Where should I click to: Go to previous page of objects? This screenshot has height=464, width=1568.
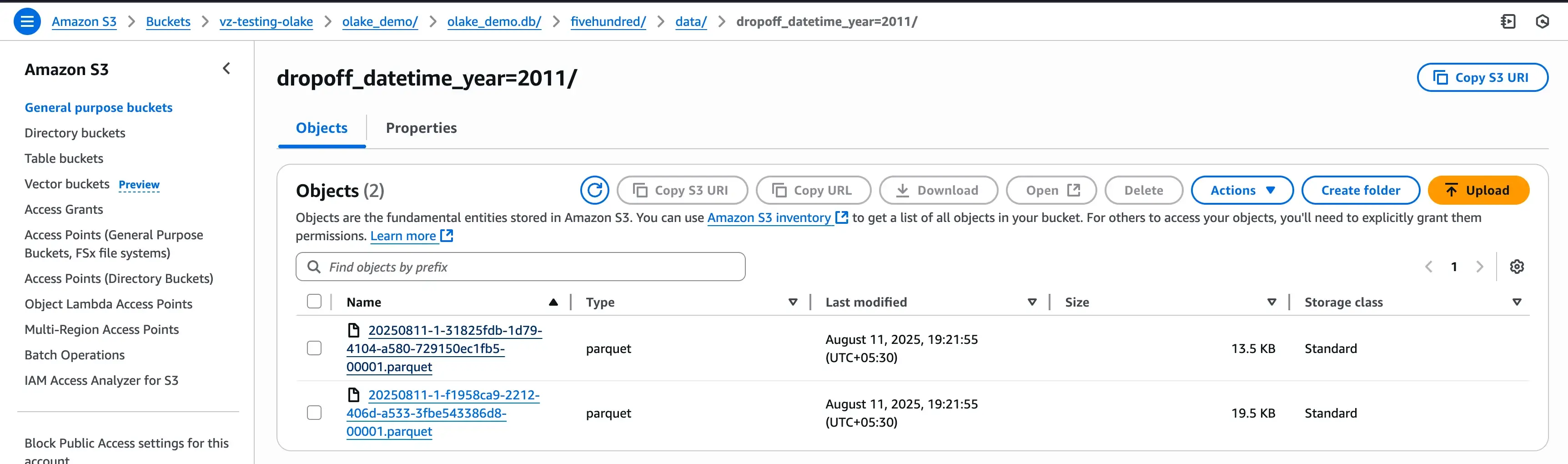(x=1428, y=267)
